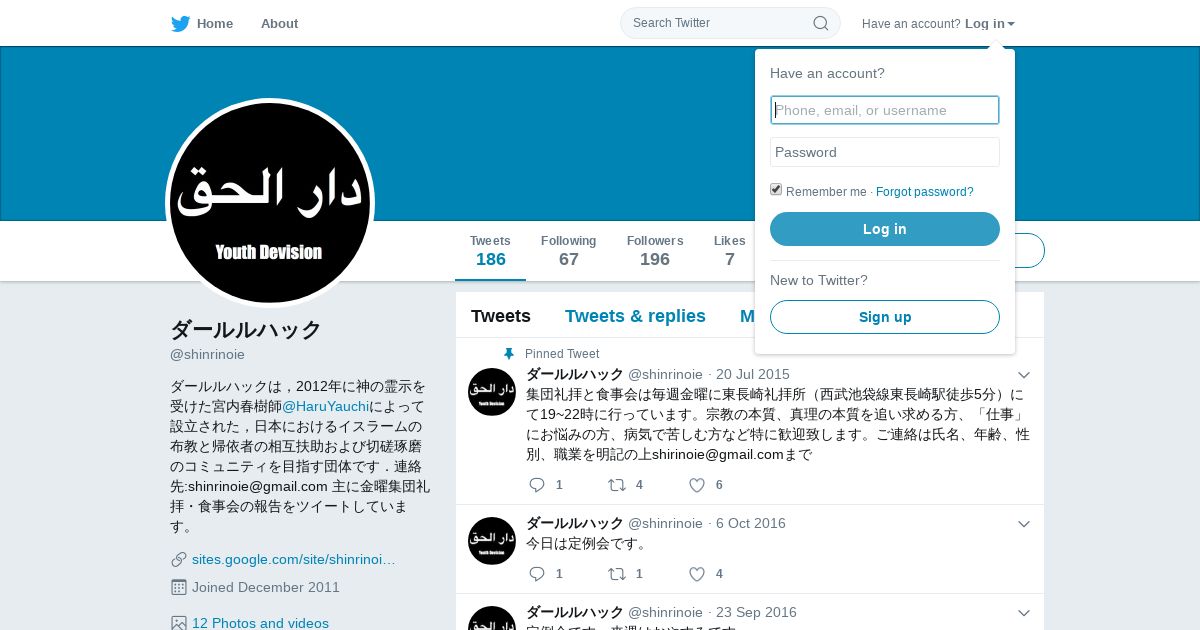This screenshot has height=630, width=1200.
Task: Focus the Password input field
Action: (x=885, y=152)
